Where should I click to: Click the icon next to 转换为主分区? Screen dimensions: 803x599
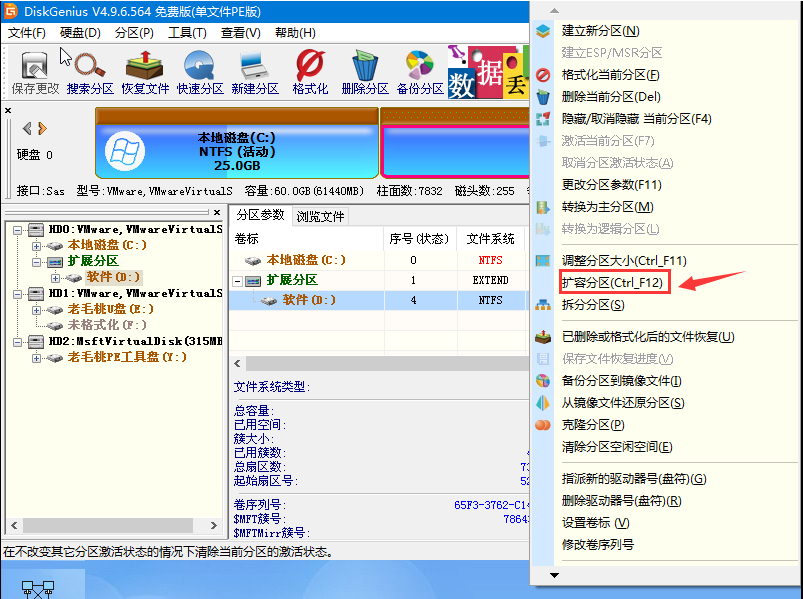tap(543, 207)
